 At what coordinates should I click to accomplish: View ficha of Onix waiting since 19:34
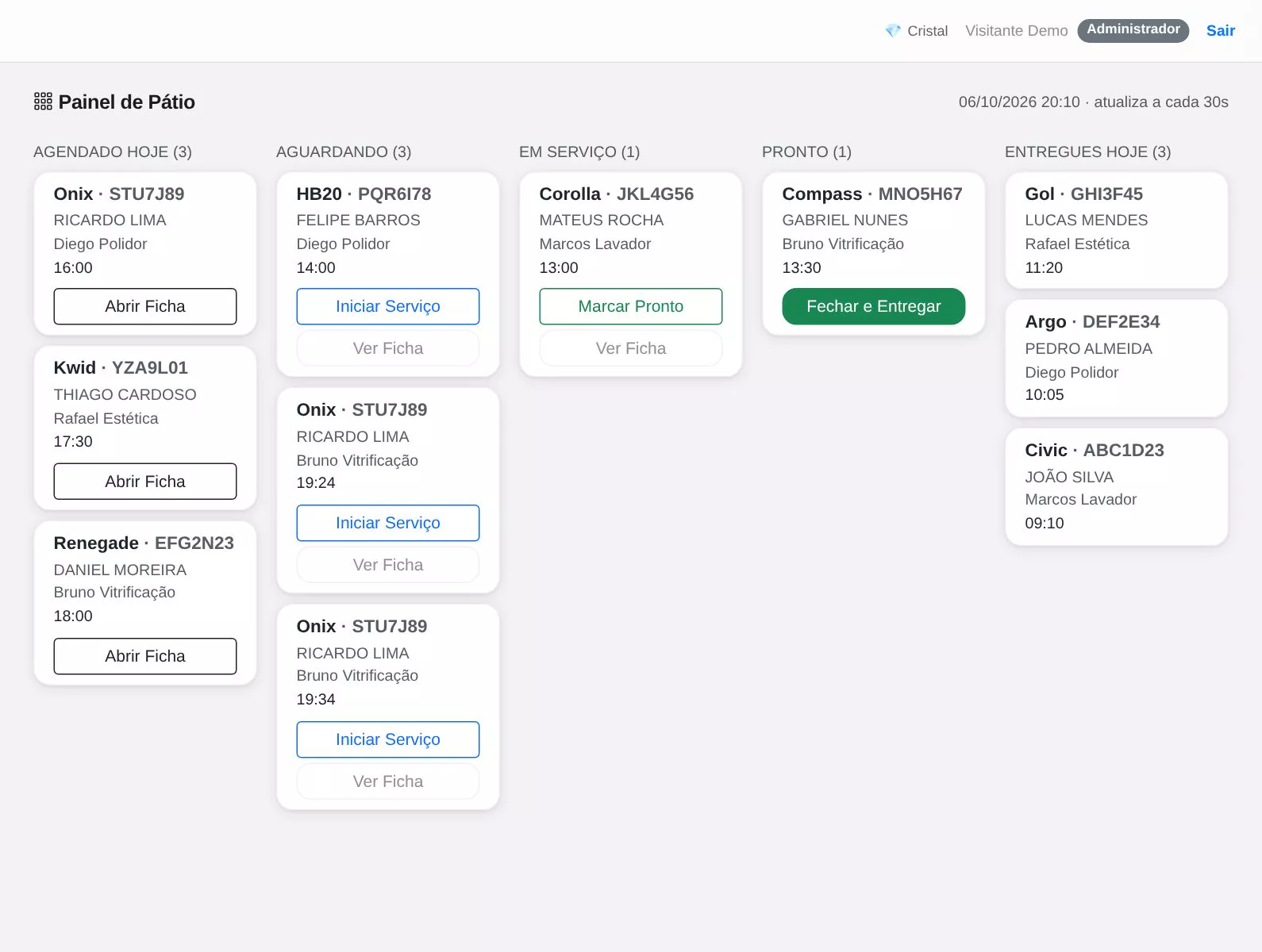pyautogui.click(x=388, y=781)
